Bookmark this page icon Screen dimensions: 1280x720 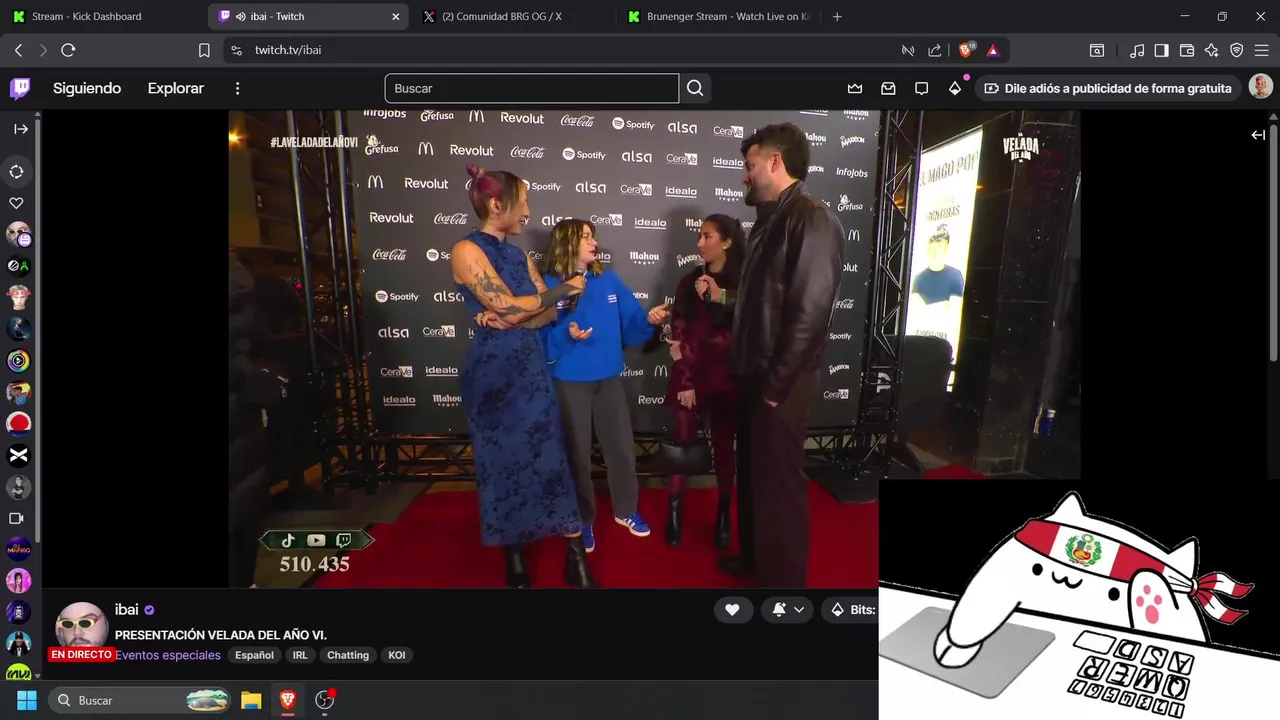[204, 50]
